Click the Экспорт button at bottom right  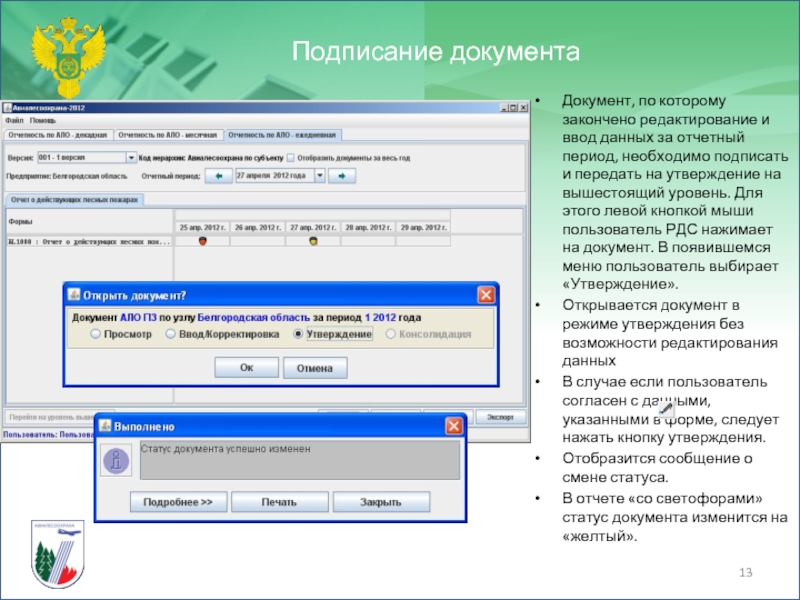[x=498, y=416]
